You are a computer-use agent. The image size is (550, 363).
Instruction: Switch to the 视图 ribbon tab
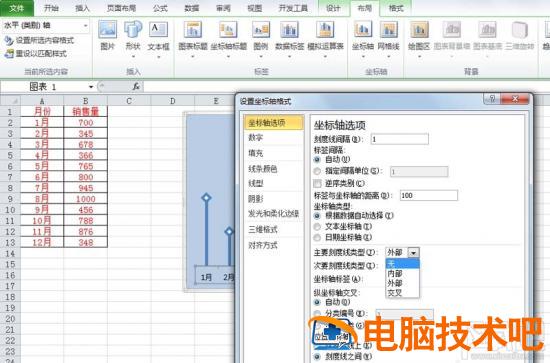click(x=255, y=8)
